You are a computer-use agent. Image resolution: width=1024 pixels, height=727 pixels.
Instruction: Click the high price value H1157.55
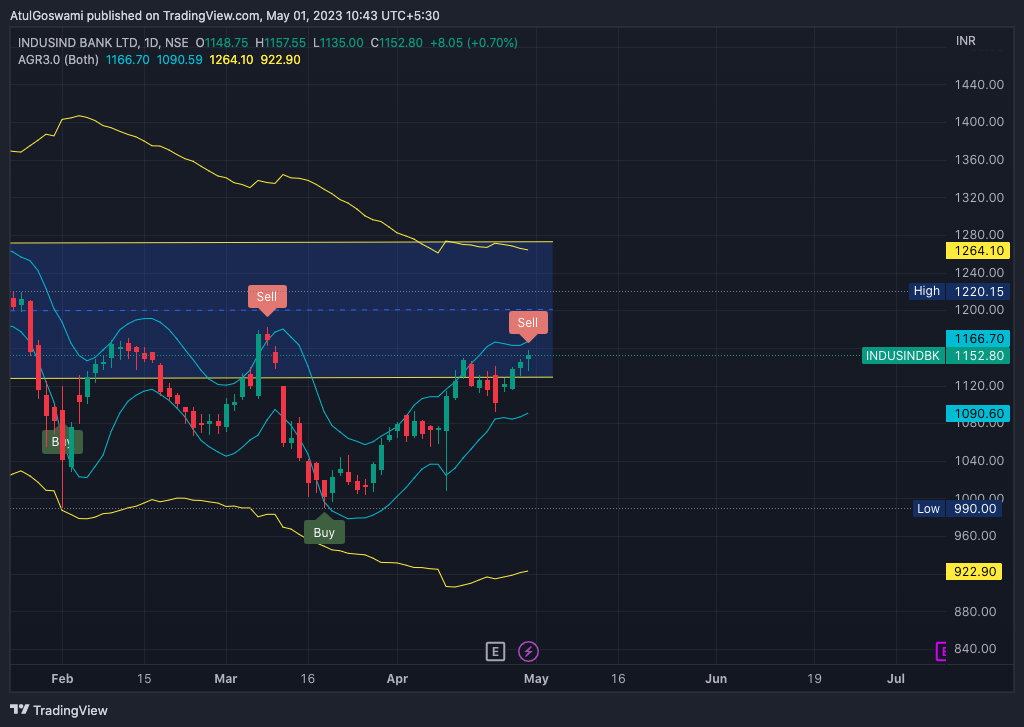[x=280, y=42]
